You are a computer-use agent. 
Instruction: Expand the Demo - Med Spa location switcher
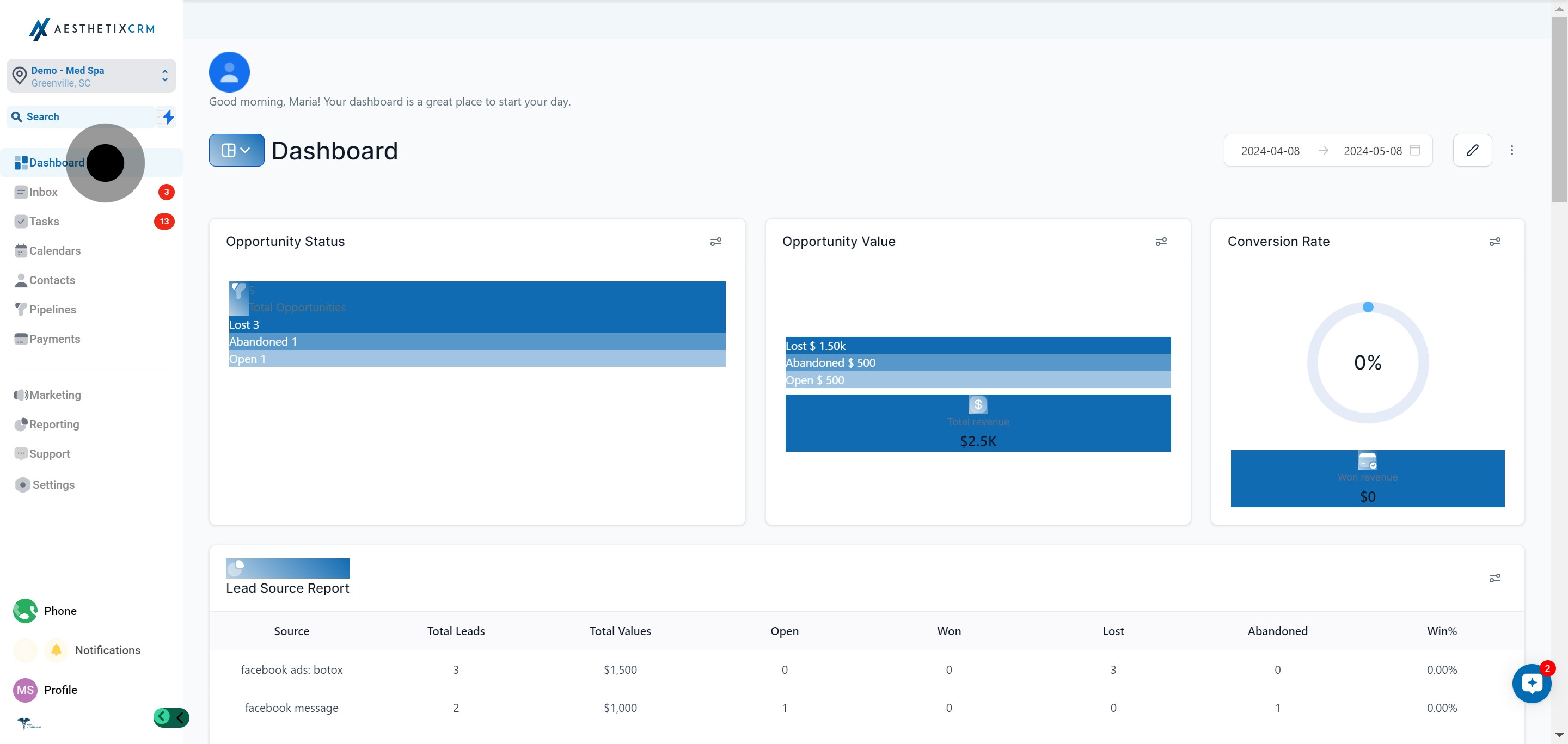tap(91, 76)
